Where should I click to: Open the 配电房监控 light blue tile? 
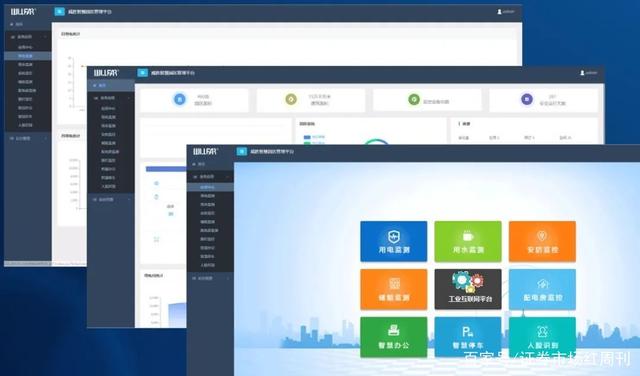click(x=542, y=289)
